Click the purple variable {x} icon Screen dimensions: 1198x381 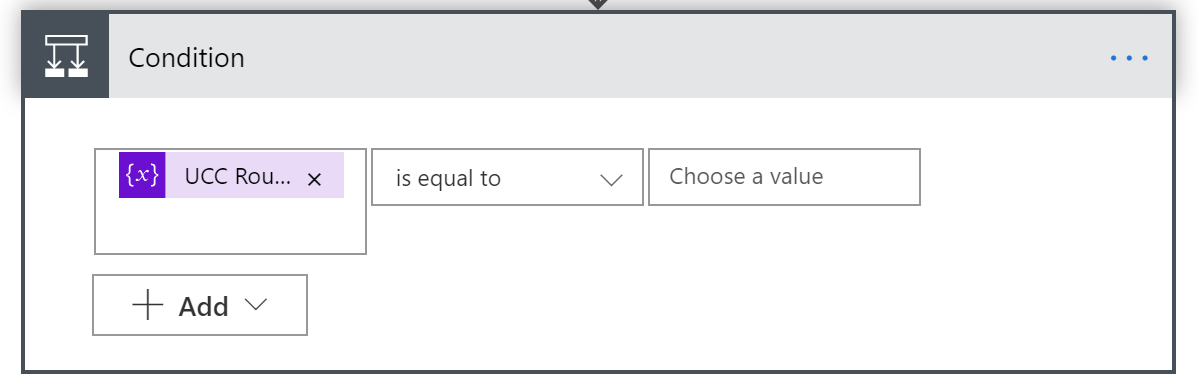142,175
